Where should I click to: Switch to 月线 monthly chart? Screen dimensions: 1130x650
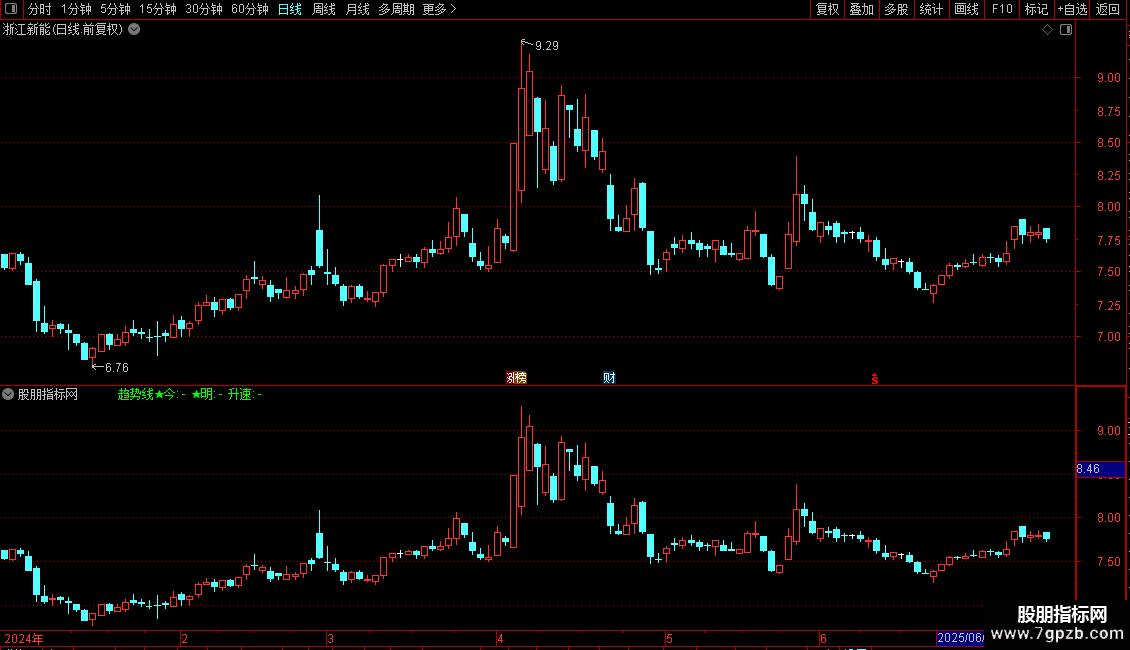point(357,9)
